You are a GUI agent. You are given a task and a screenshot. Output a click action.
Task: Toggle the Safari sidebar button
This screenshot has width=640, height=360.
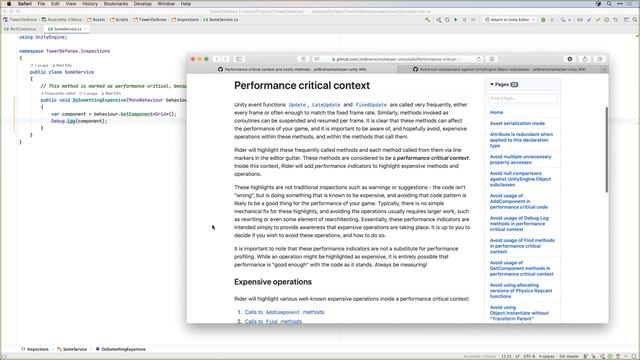pyautogui.click(x=239, y=59)
